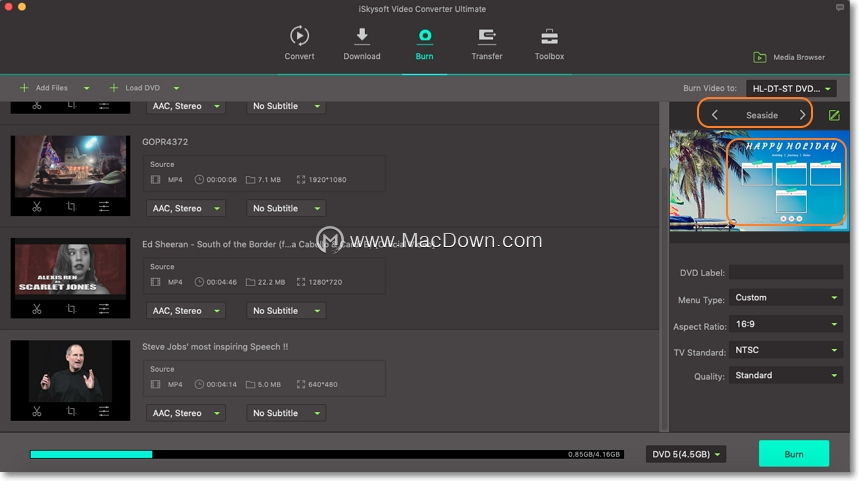Click the disc capacity progress bar

[327, 454]
